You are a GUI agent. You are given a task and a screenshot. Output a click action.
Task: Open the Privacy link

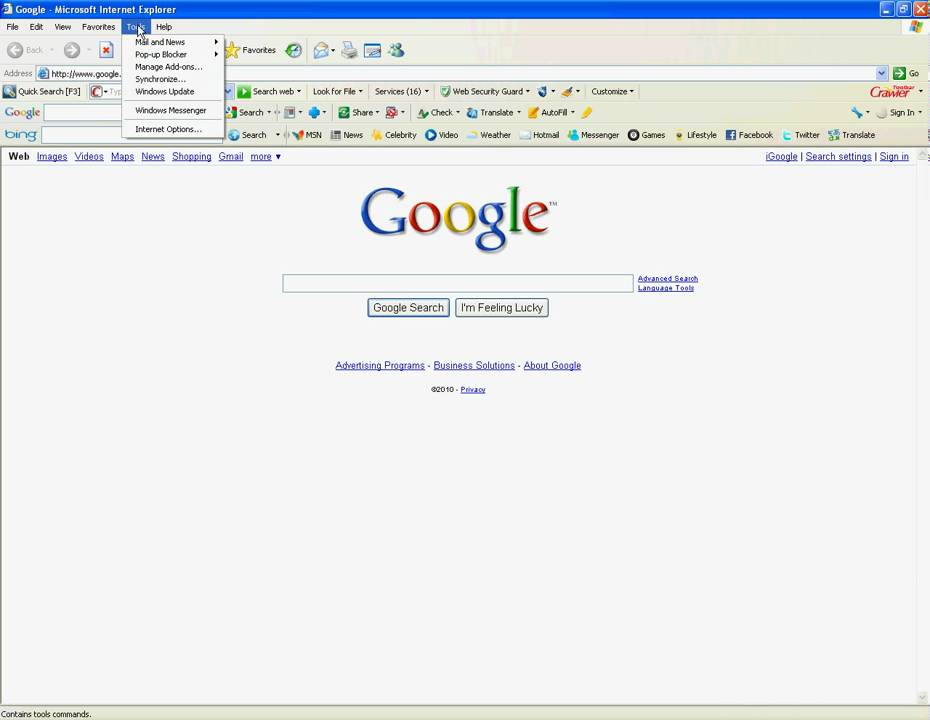pos(473,390)
